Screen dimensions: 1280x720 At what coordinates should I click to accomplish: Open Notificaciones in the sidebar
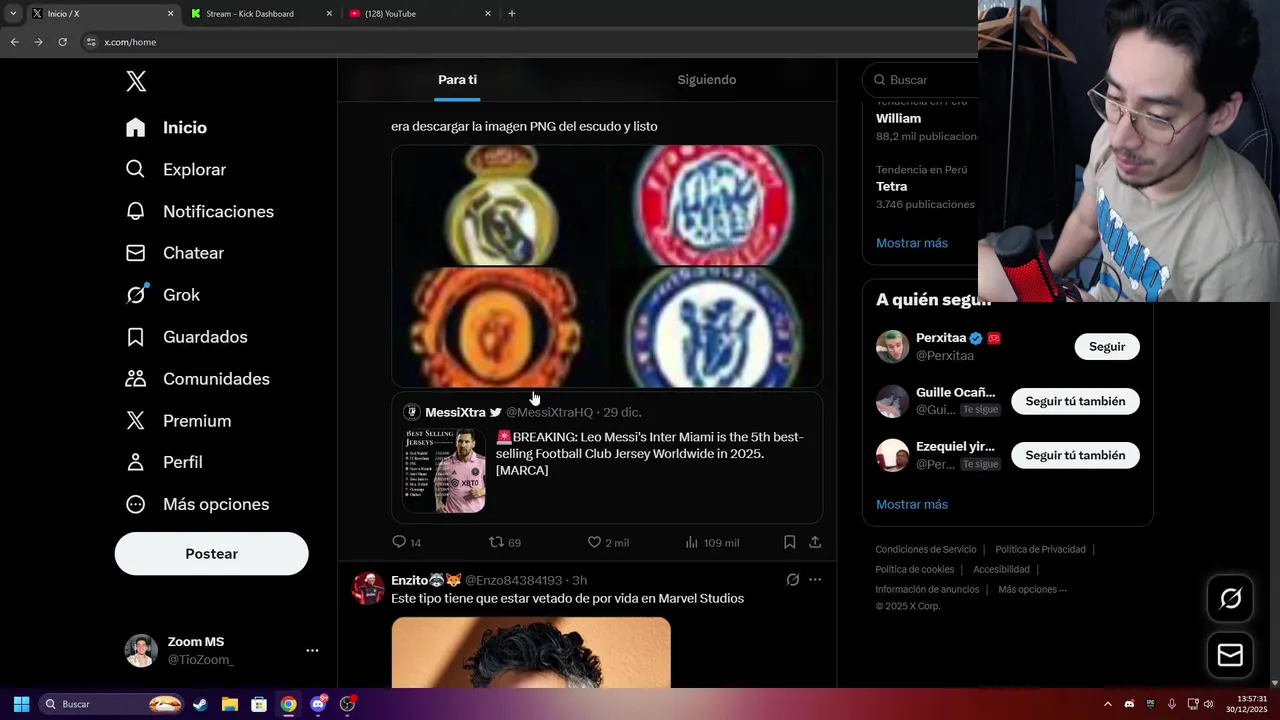click(200, 212)
